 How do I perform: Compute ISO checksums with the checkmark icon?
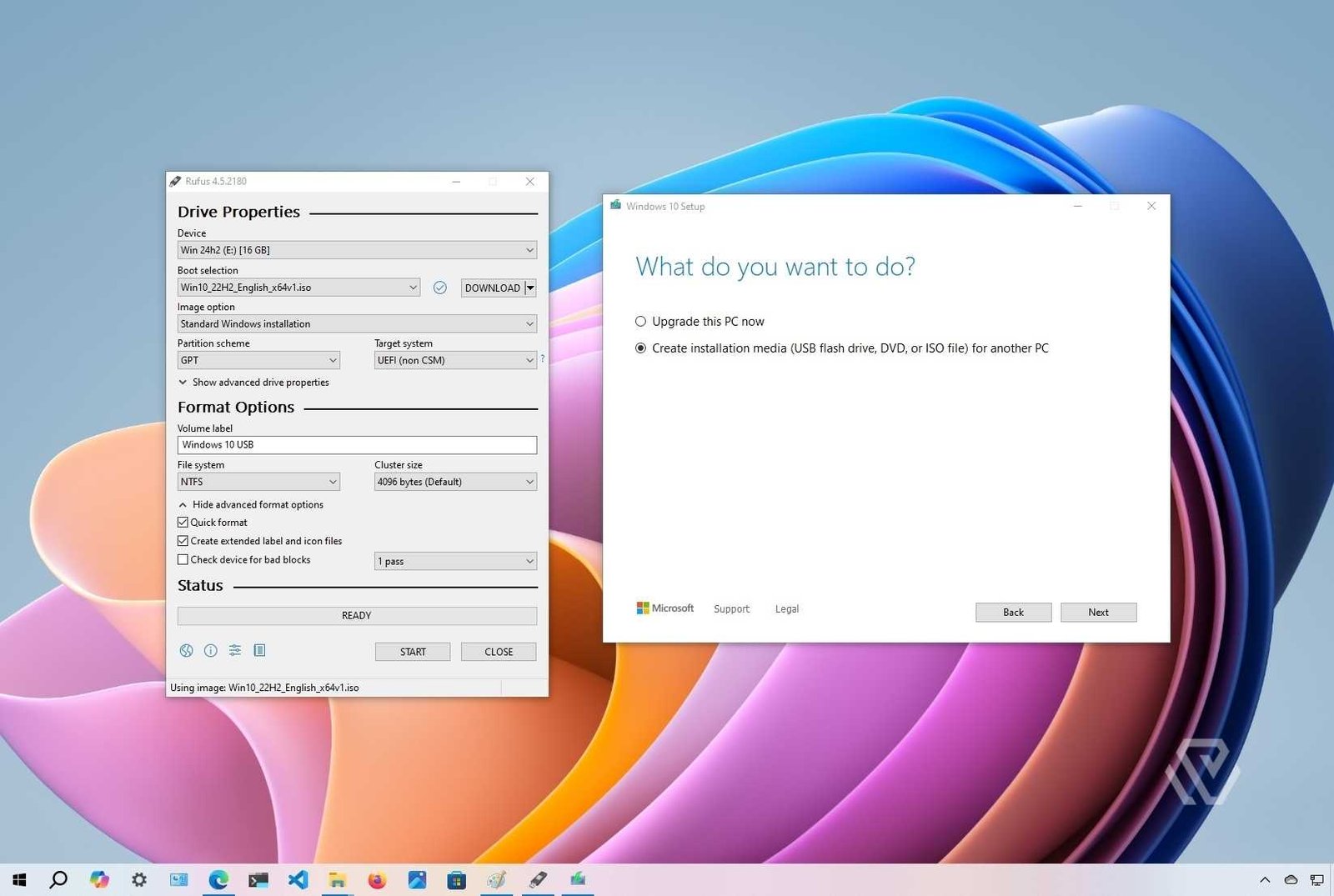click(440, 288)
